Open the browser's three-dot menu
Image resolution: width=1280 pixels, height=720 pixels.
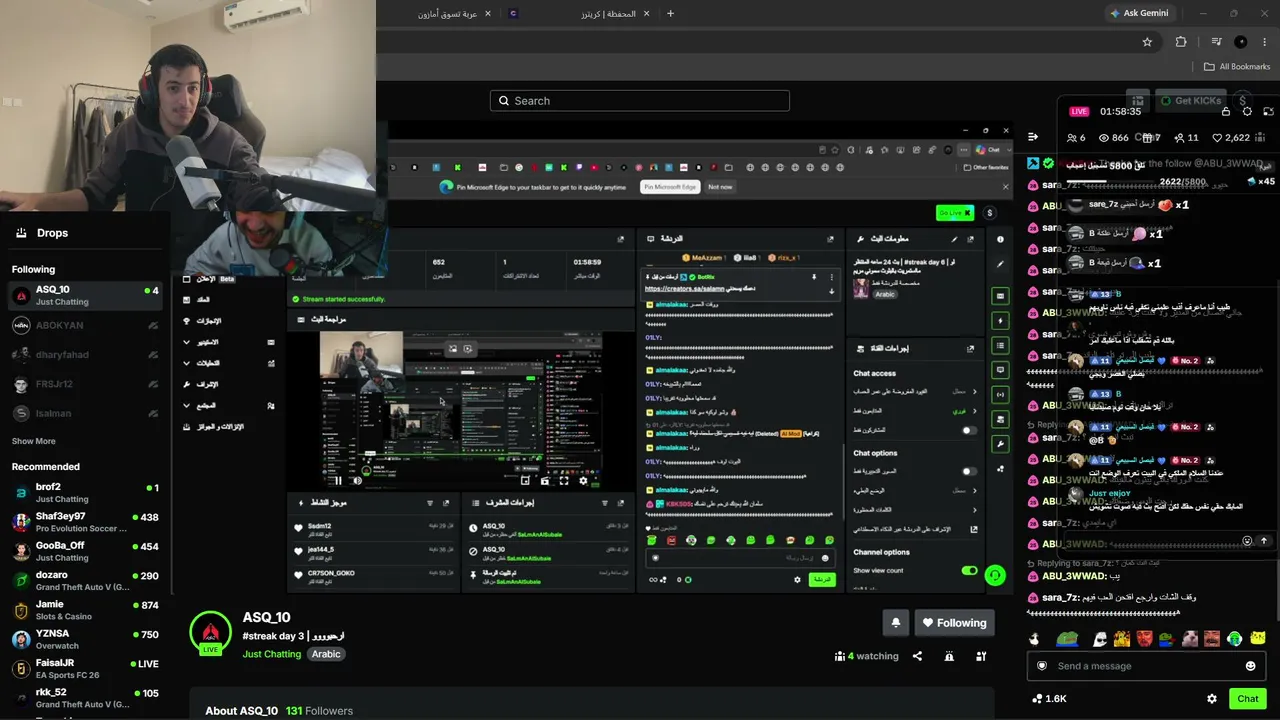1264,42
